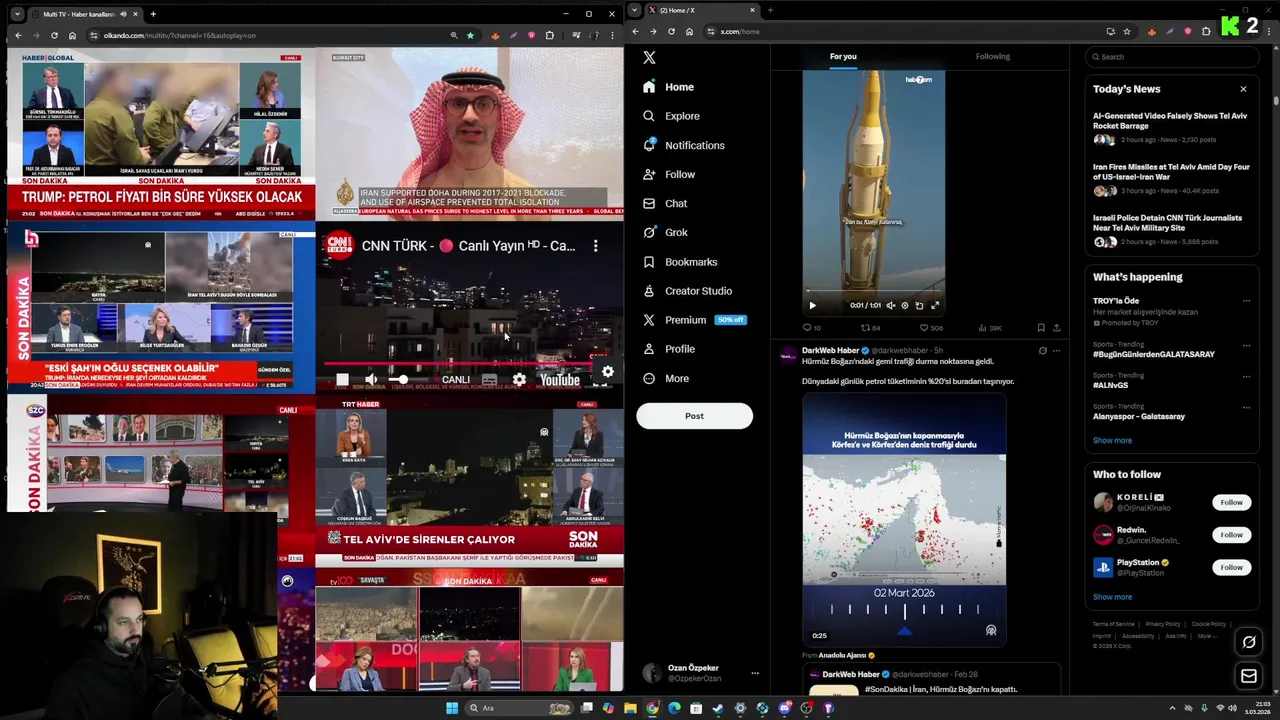Open Multi TV overlay settings gear
1280x720 pixels.
tap(607, 372)
